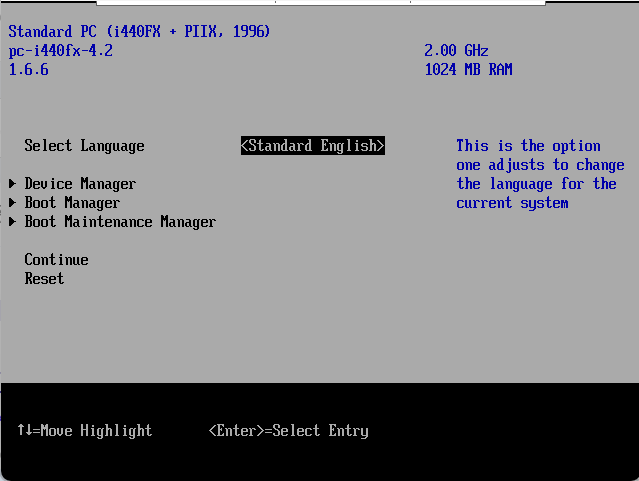Click Continue to resume booting

coord(56,260)
